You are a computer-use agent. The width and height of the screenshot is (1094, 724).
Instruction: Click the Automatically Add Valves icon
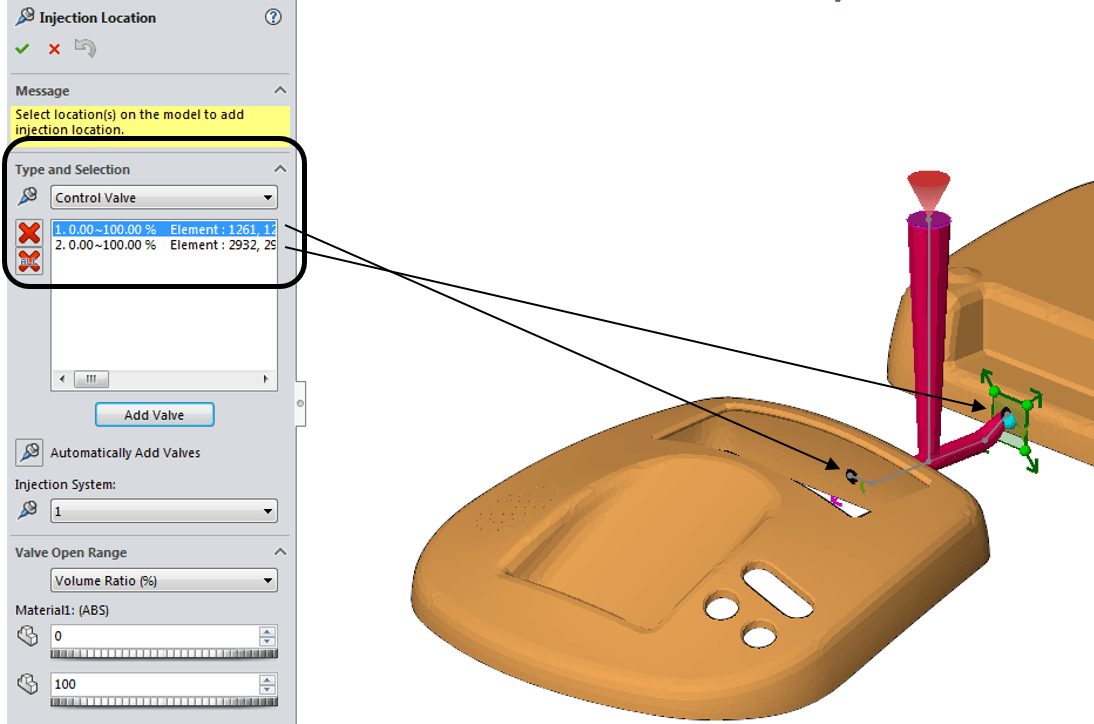(x=28, y=453)
